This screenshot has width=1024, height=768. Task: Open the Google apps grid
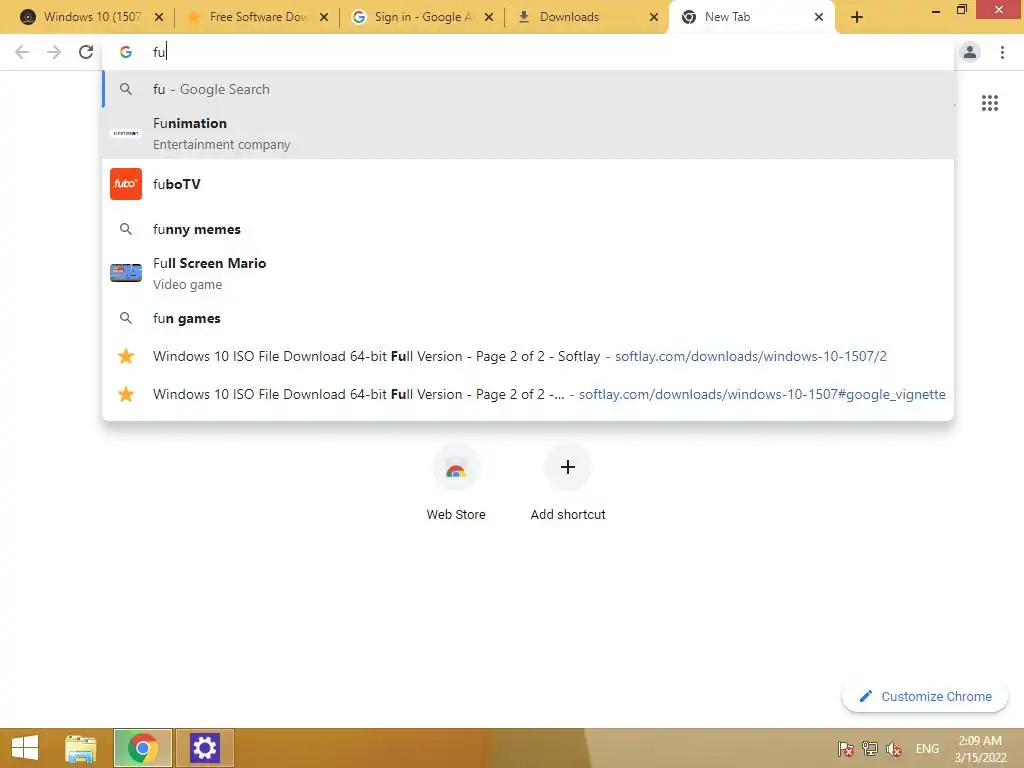tap(990, 103)
